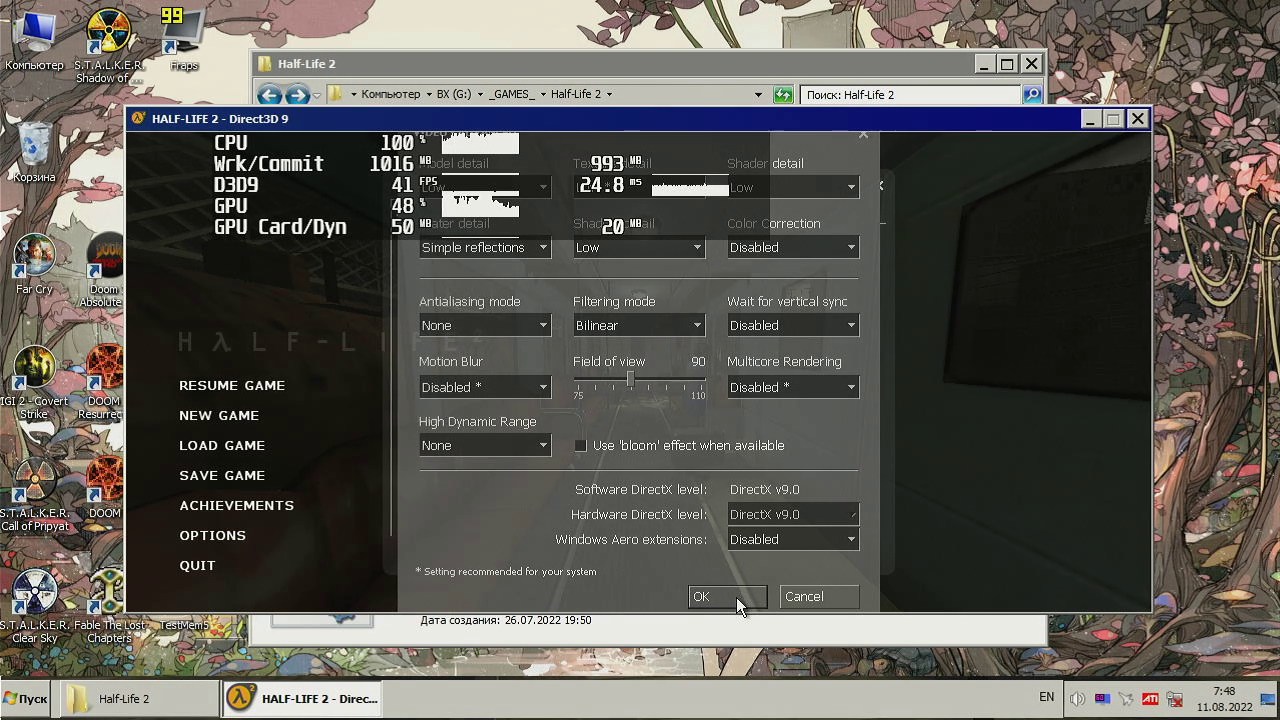Confirm video settings with the OK button

pos(727,597)
